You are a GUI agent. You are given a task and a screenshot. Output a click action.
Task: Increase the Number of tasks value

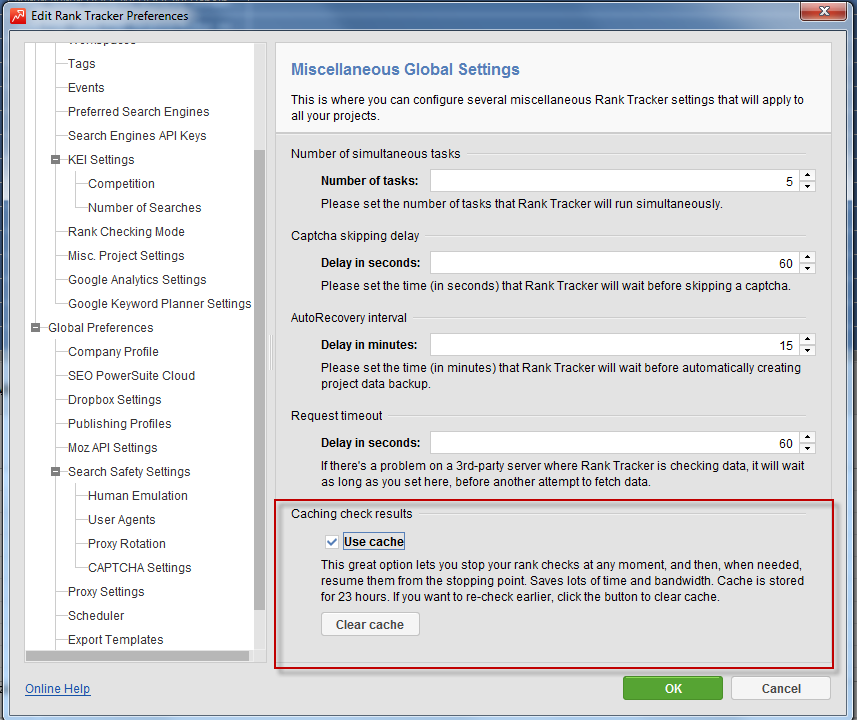[x=807, y=175]
